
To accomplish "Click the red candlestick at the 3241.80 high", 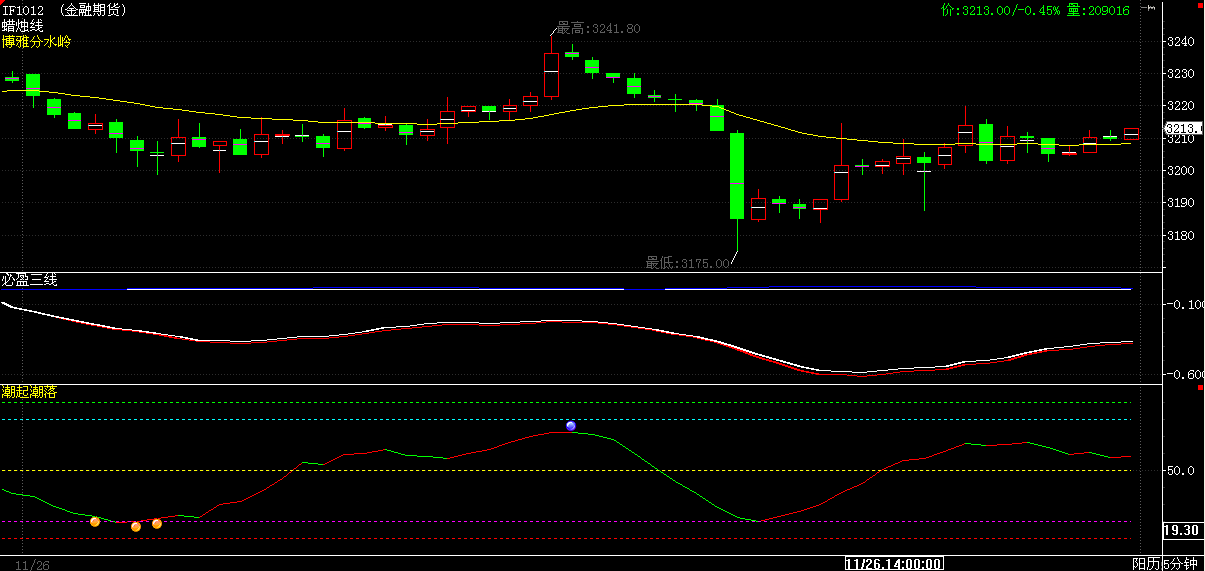I will point(551,75).
